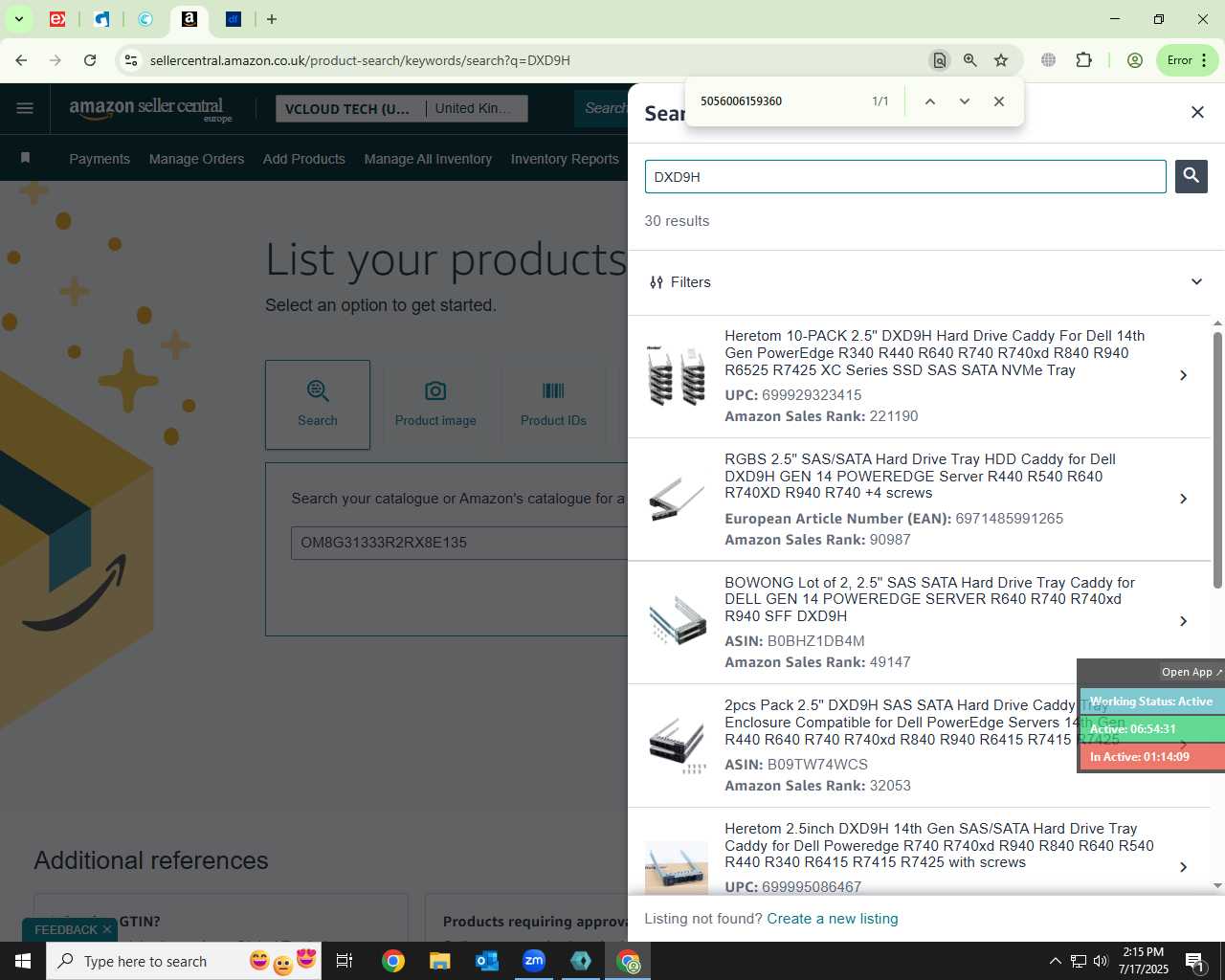1225x980 pixels.
Task: Open the Chrome profile icon
Action: pos(1135,60)
